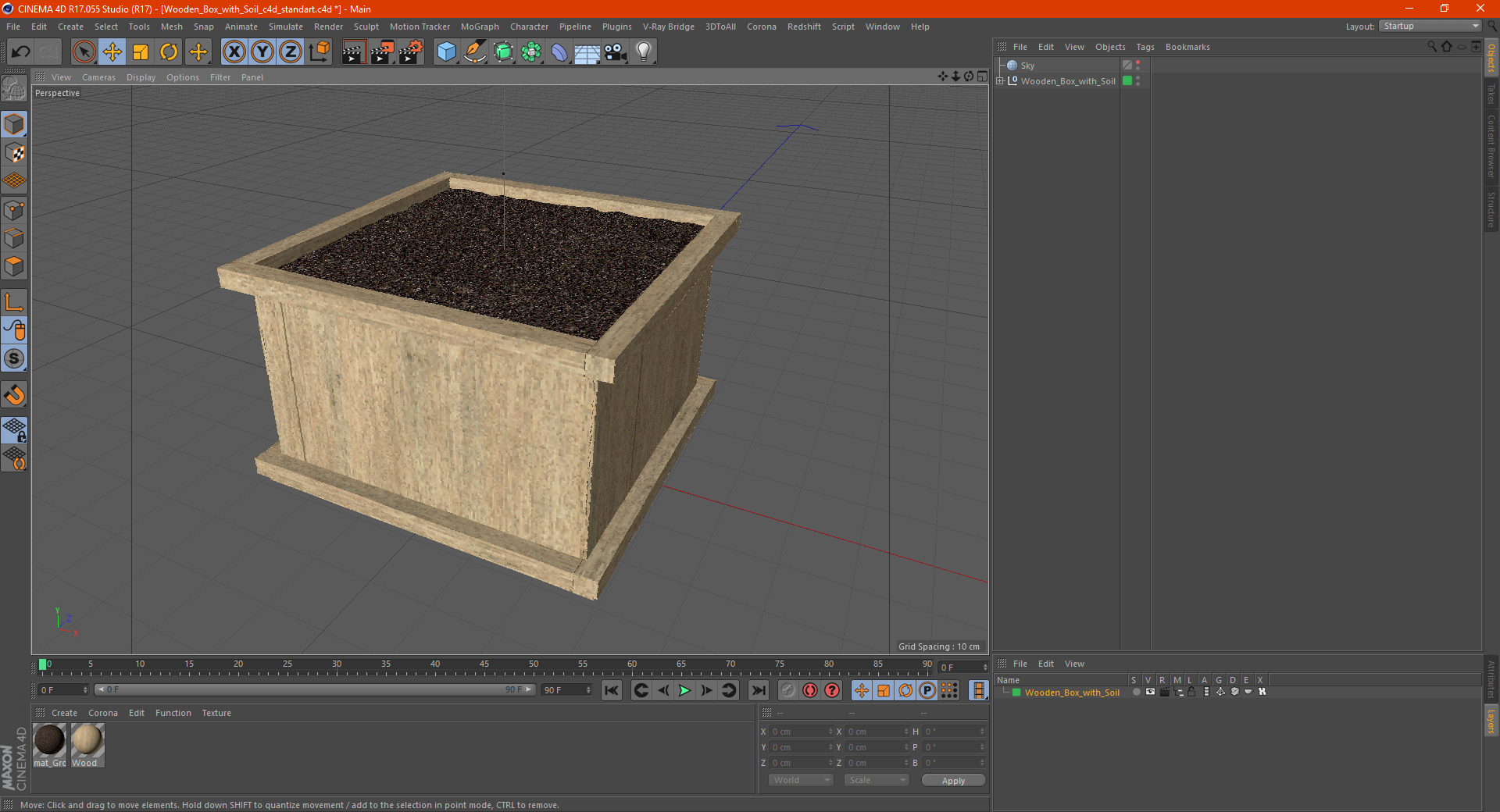This screenshot has height=812, width=1500.
Task: Click the Apply button
Action: (x=952, y=780)
